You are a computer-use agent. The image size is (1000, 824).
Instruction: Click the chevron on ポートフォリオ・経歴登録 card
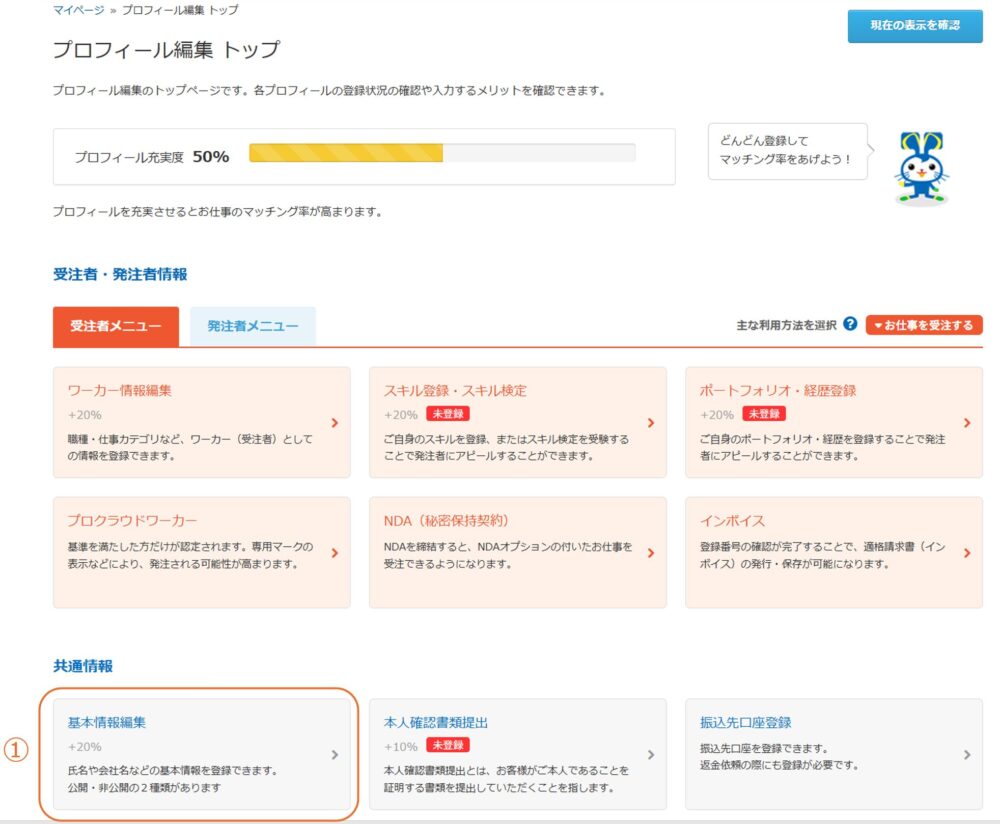pos(967,423)
